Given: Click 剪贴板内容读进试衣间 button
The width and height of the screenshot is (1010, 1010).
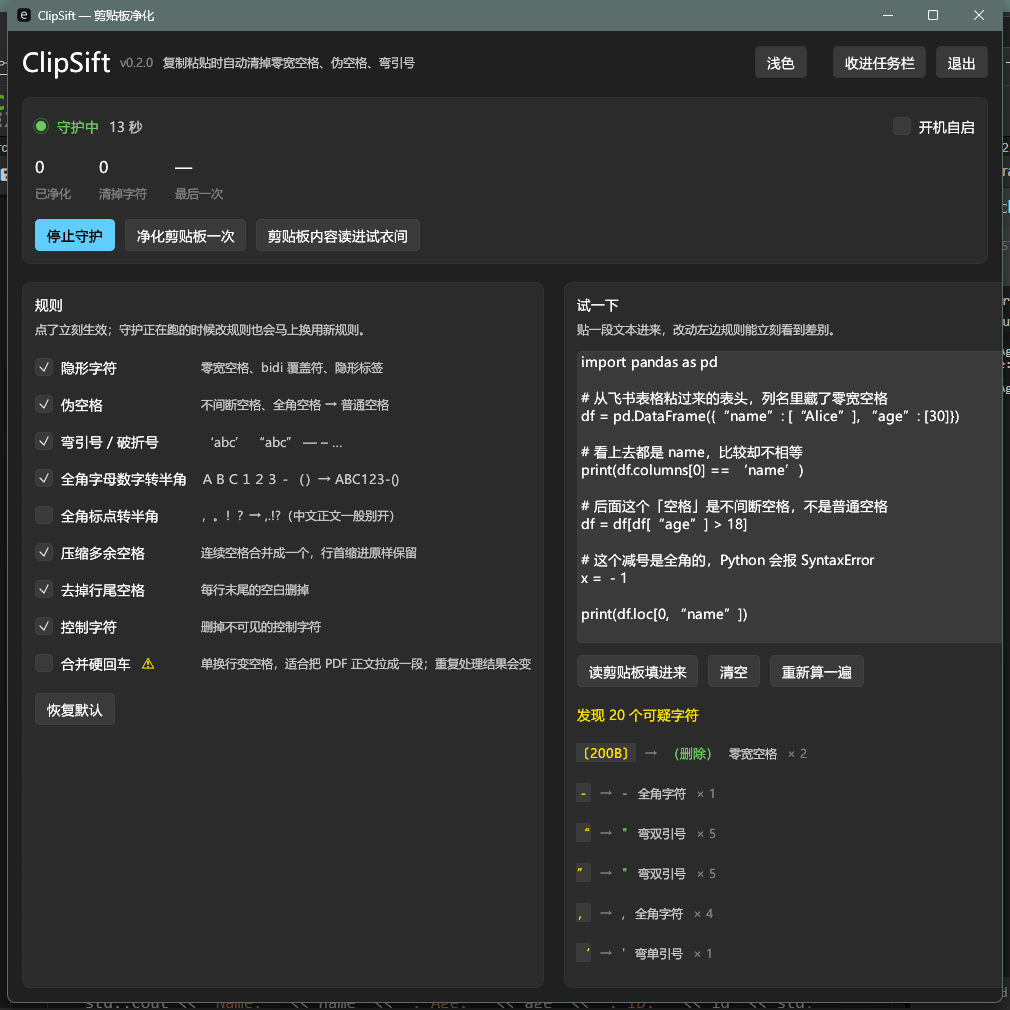Looking at the screenshot, I should point(338,235).
